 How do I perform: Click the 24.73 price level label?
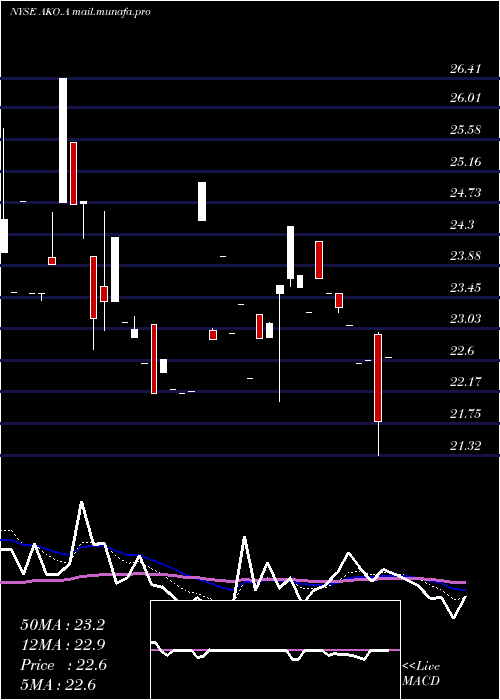click(466, 193)
